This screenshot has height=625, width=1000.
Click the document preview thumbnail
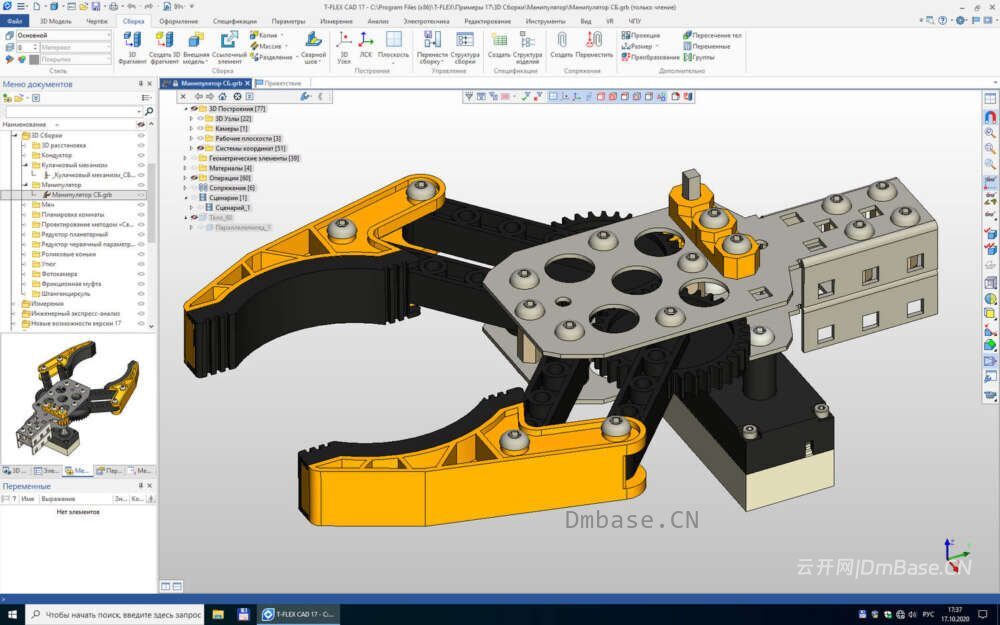(x=78, y=397)
